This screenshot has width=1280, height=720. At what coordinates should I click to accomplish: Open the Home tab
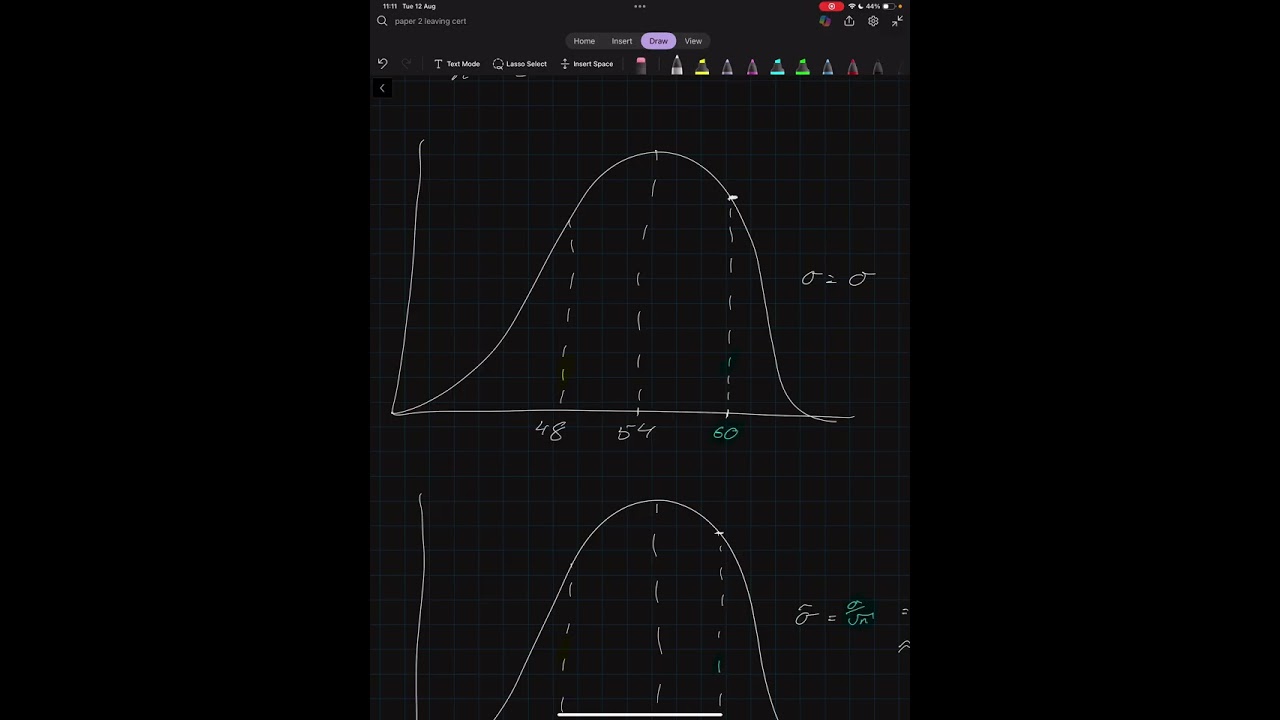(584, 41)
